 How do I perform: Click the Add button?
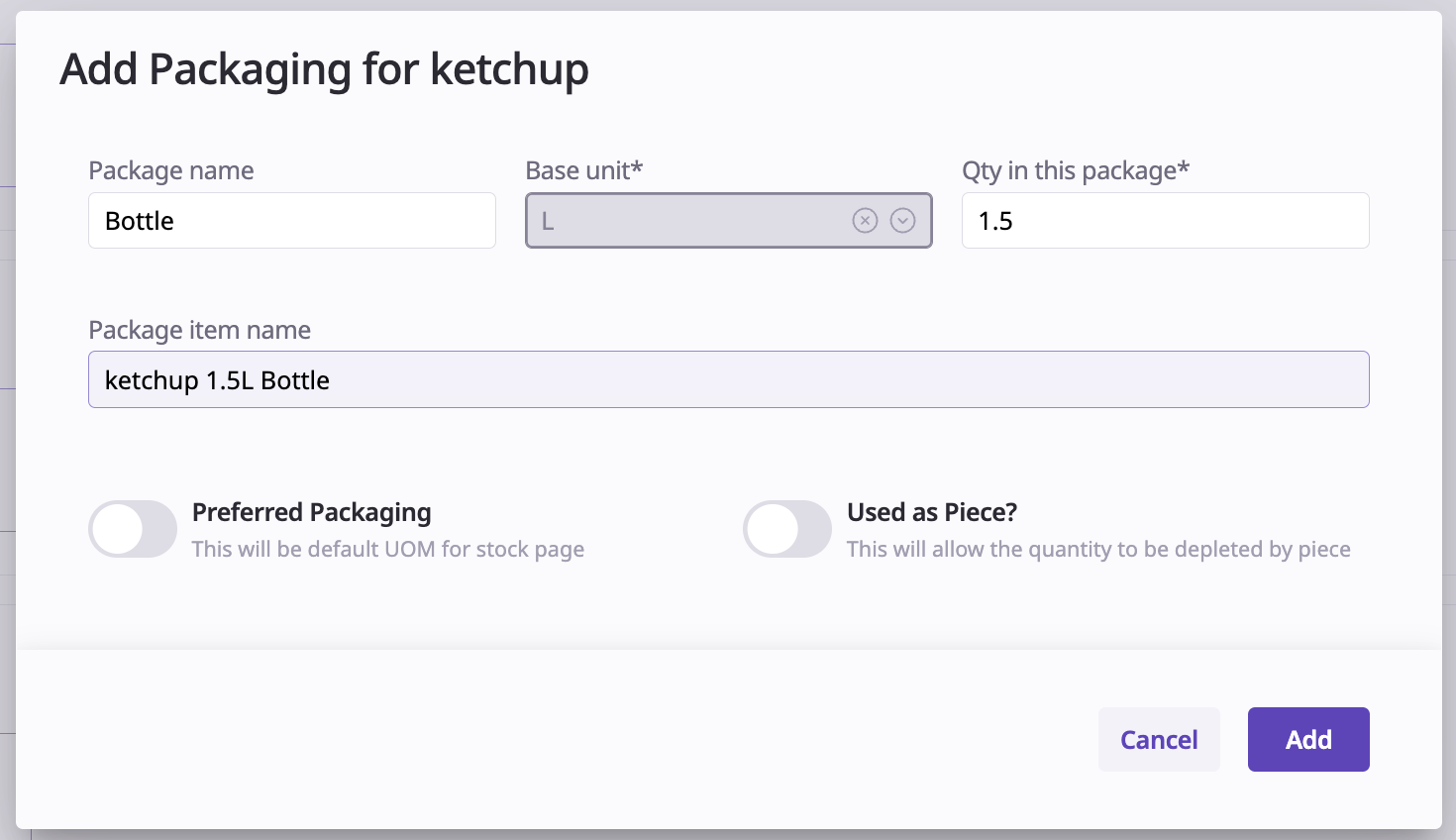pos(1307,740)
